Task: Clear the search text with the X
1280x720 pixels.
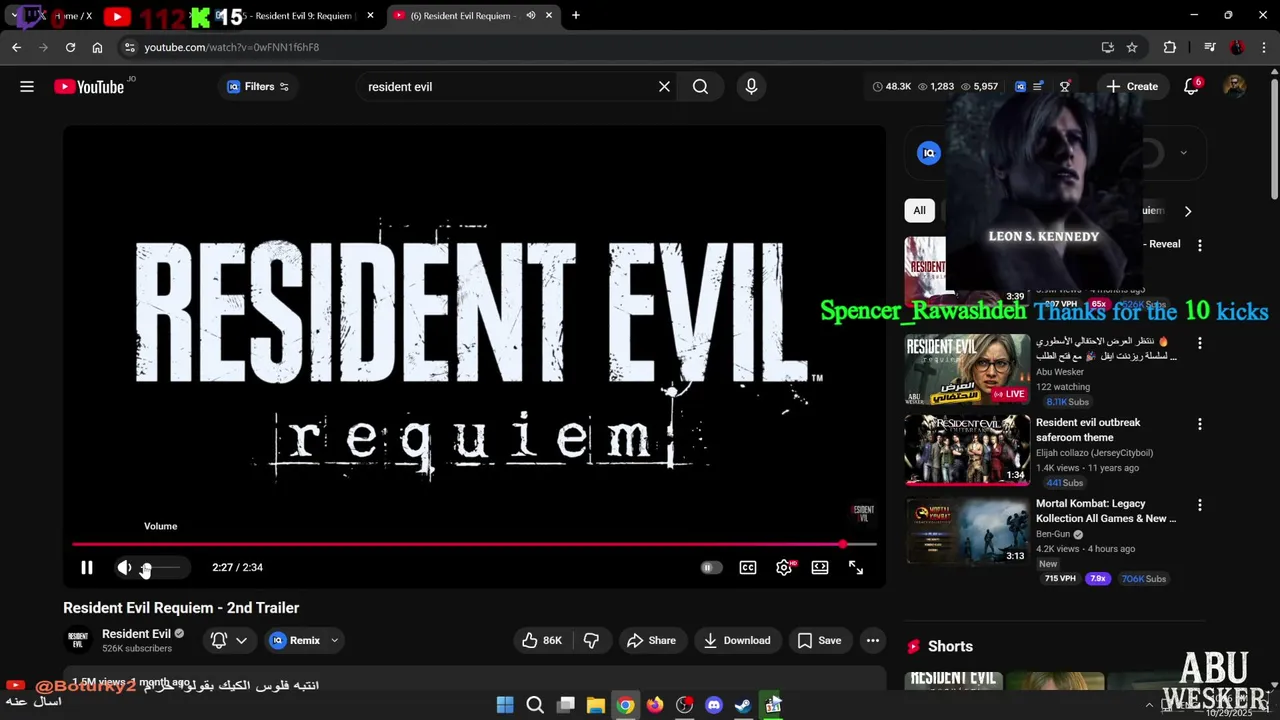Action: (x=664, y=87)
